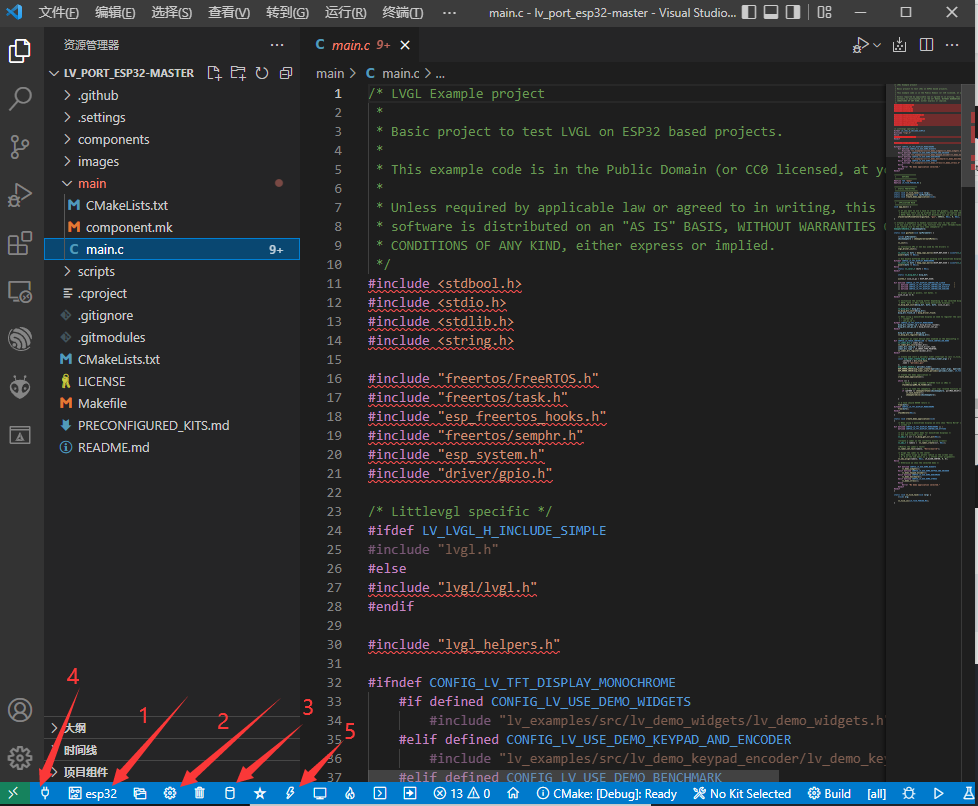Open the Source Control view
This screenshot has height=806, width=978.
pos(20,147)
